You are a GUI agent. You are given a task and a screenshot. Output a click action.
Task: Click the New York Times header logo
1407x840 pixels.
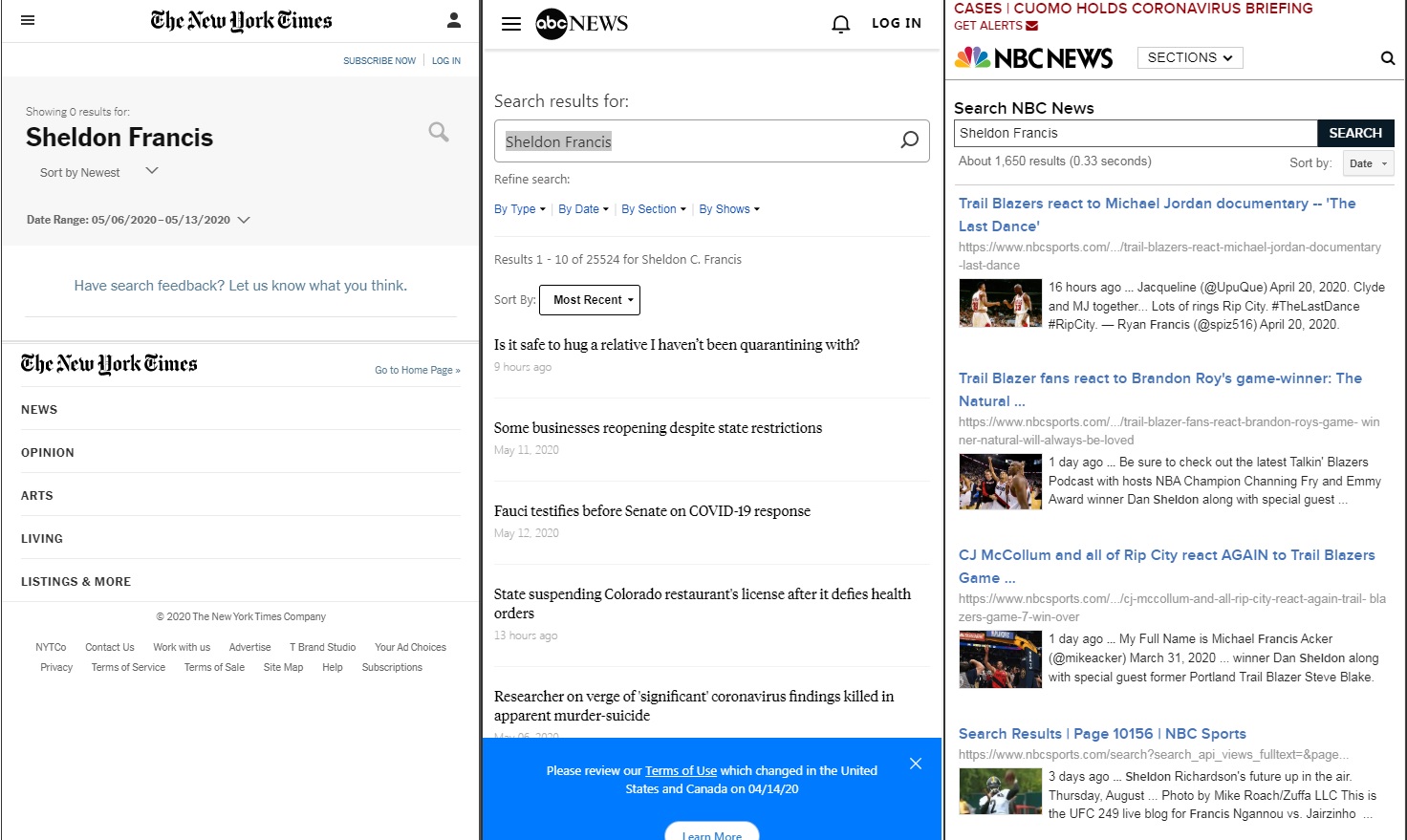pos(241,21)
